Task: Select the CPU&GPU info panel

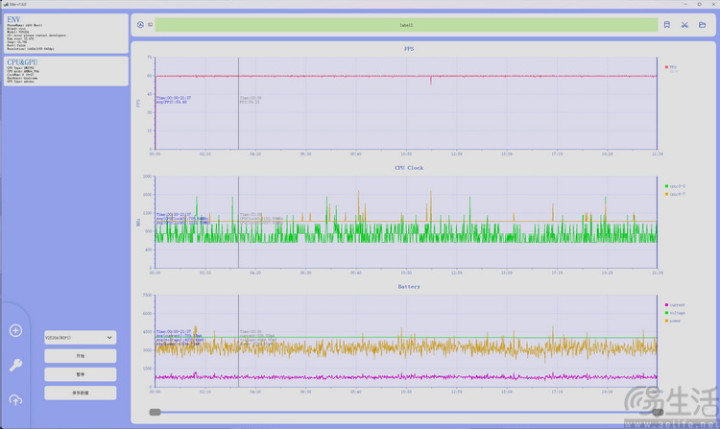Action: click(x=65, y=70)
